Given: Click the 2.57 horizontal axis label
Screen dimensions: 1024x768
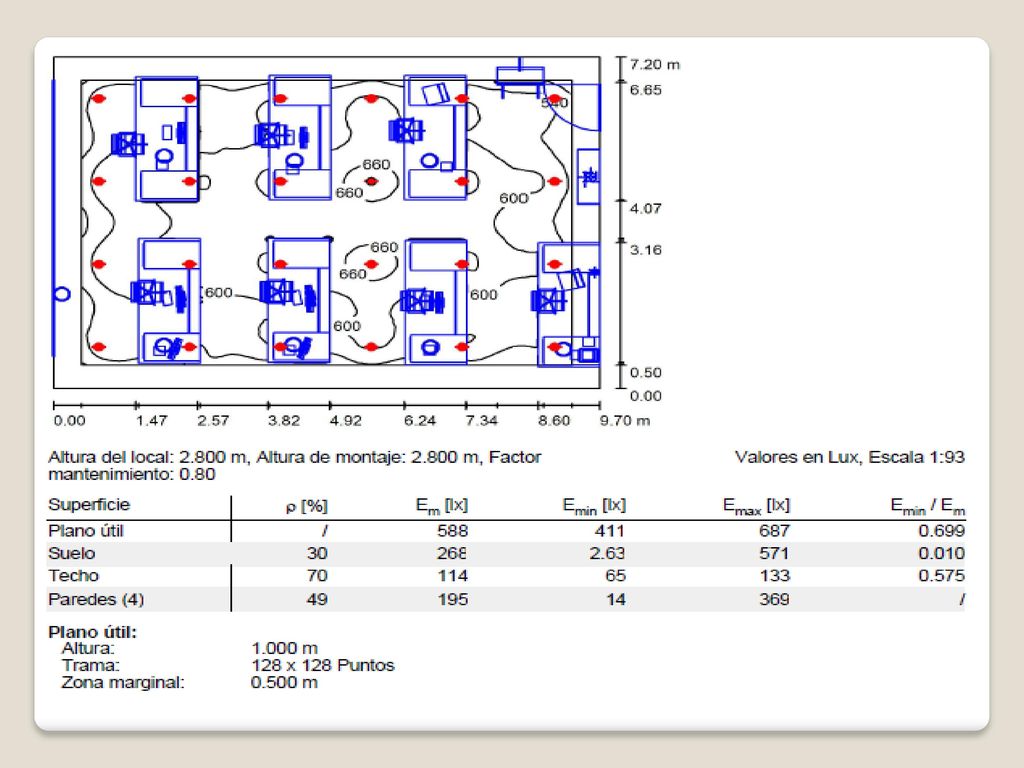Looking at the screenshot, I should coord(213,421).
